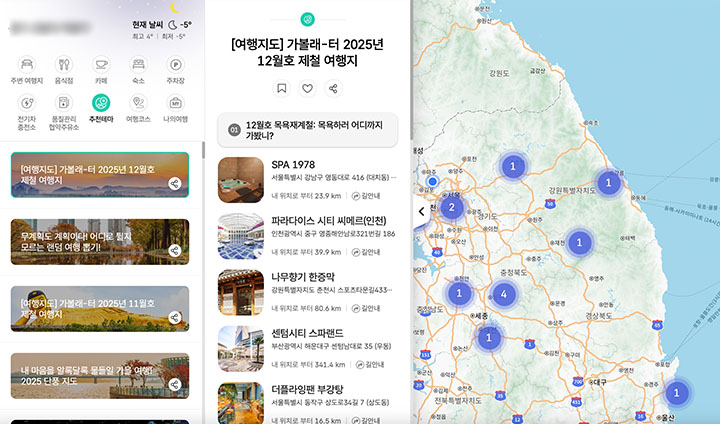
Task: Open the 가볼래-터 2025년 12월호 banner card
Action: point(100,175)
